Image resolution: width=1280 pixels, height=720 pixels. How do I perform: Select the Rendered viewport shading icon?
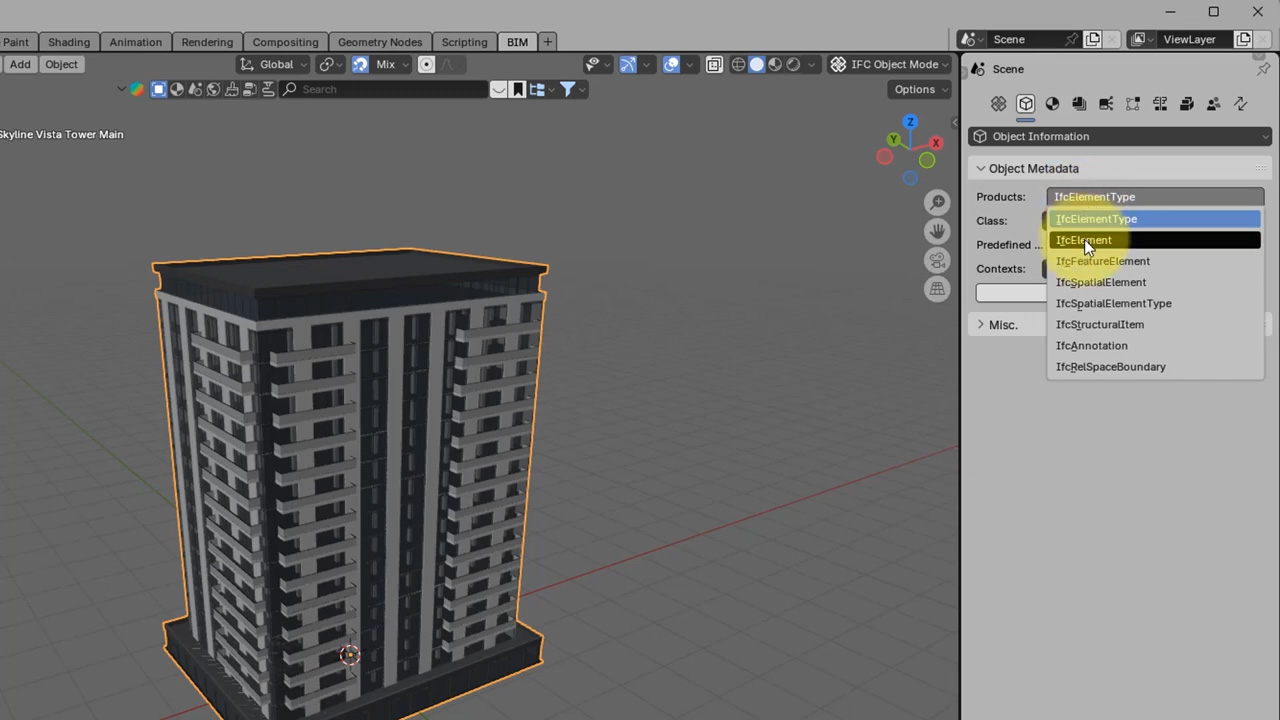pos(793,64)
